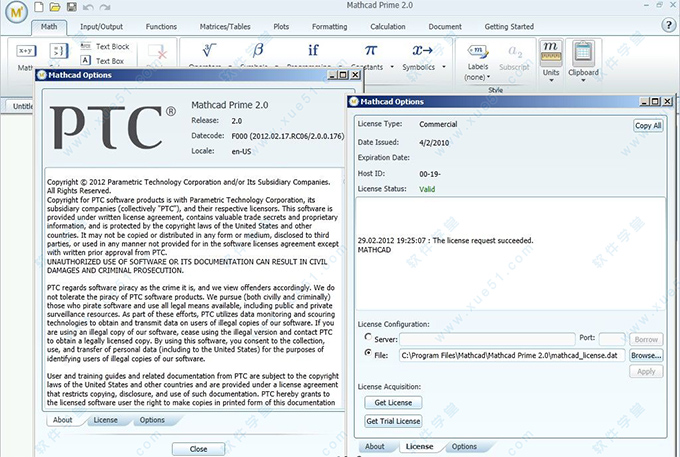Insert a Text Box

[103, 61]
